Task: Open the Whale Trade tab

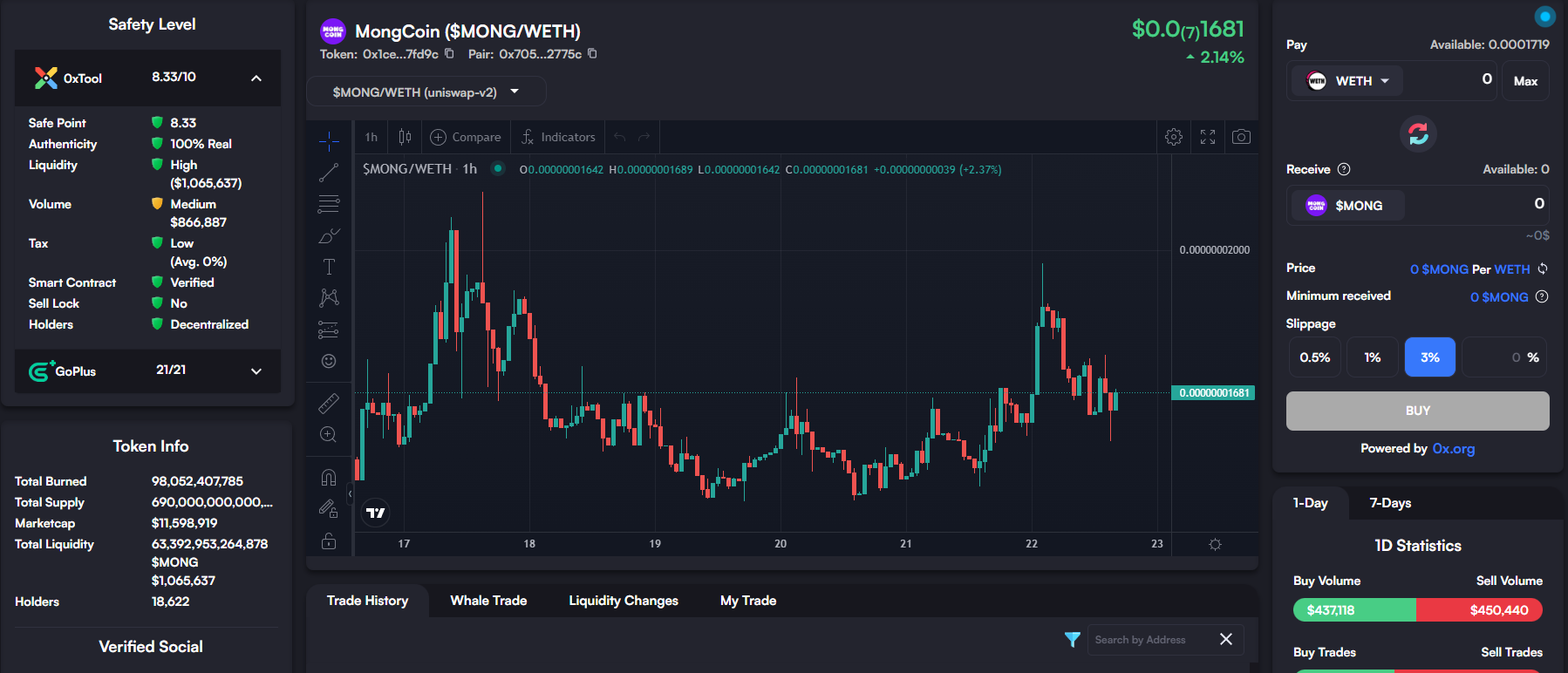Action: click(488, 601)
